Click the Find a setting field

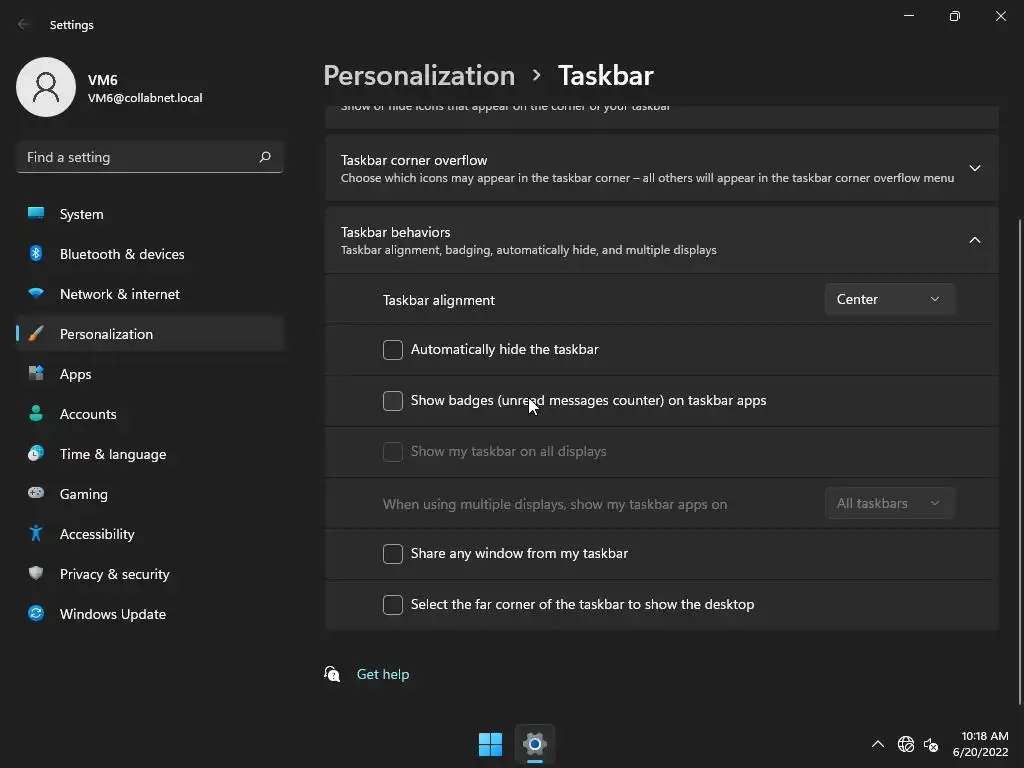[138, 157]
